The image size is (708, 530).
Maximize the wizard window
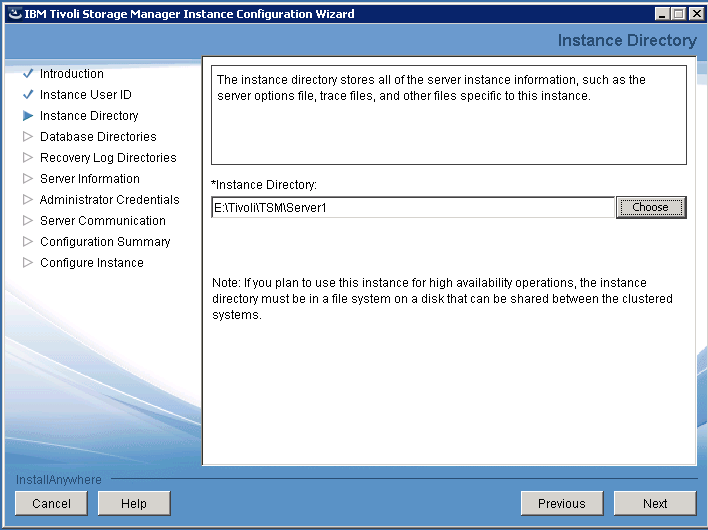[x=679, y=14]
